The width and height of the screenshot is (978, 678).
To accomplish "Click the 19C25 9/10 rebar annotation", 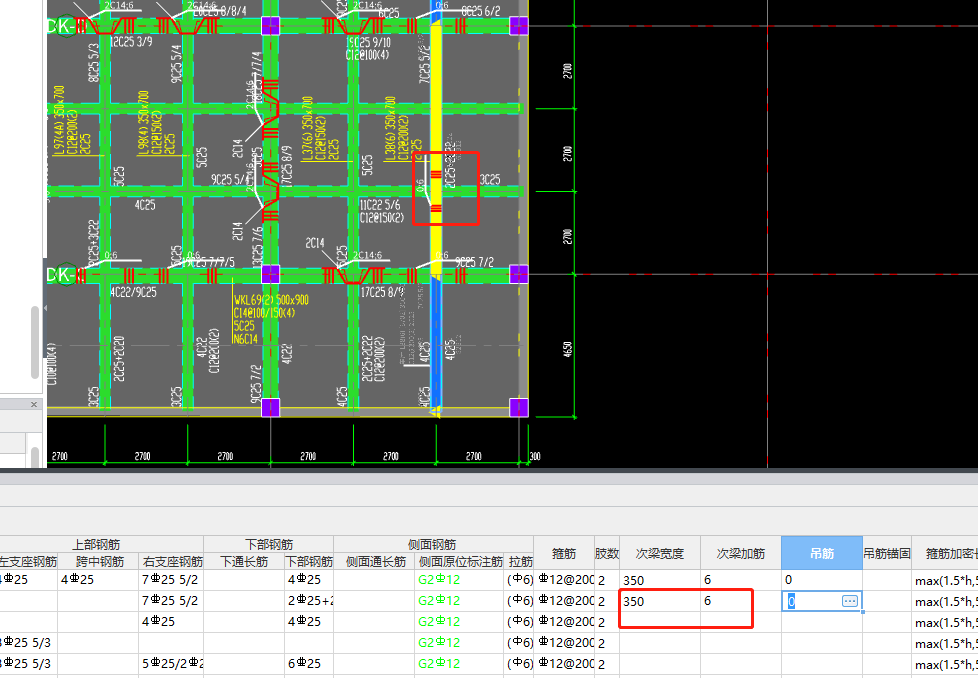I will click(x=369, y=42).
